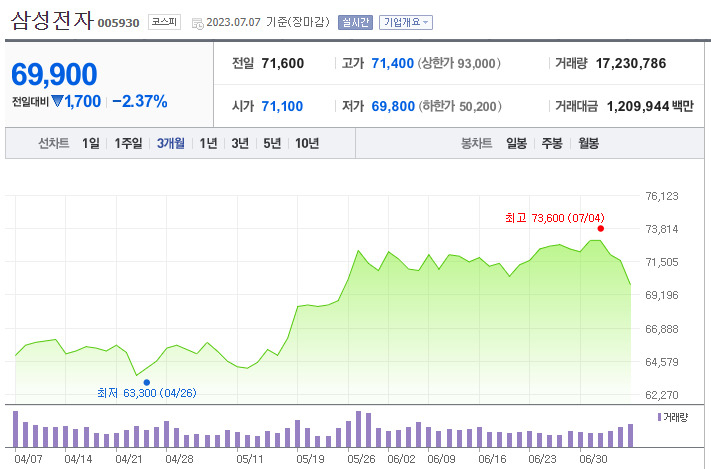Click the change percentage −2.37%

click(140, 101)
